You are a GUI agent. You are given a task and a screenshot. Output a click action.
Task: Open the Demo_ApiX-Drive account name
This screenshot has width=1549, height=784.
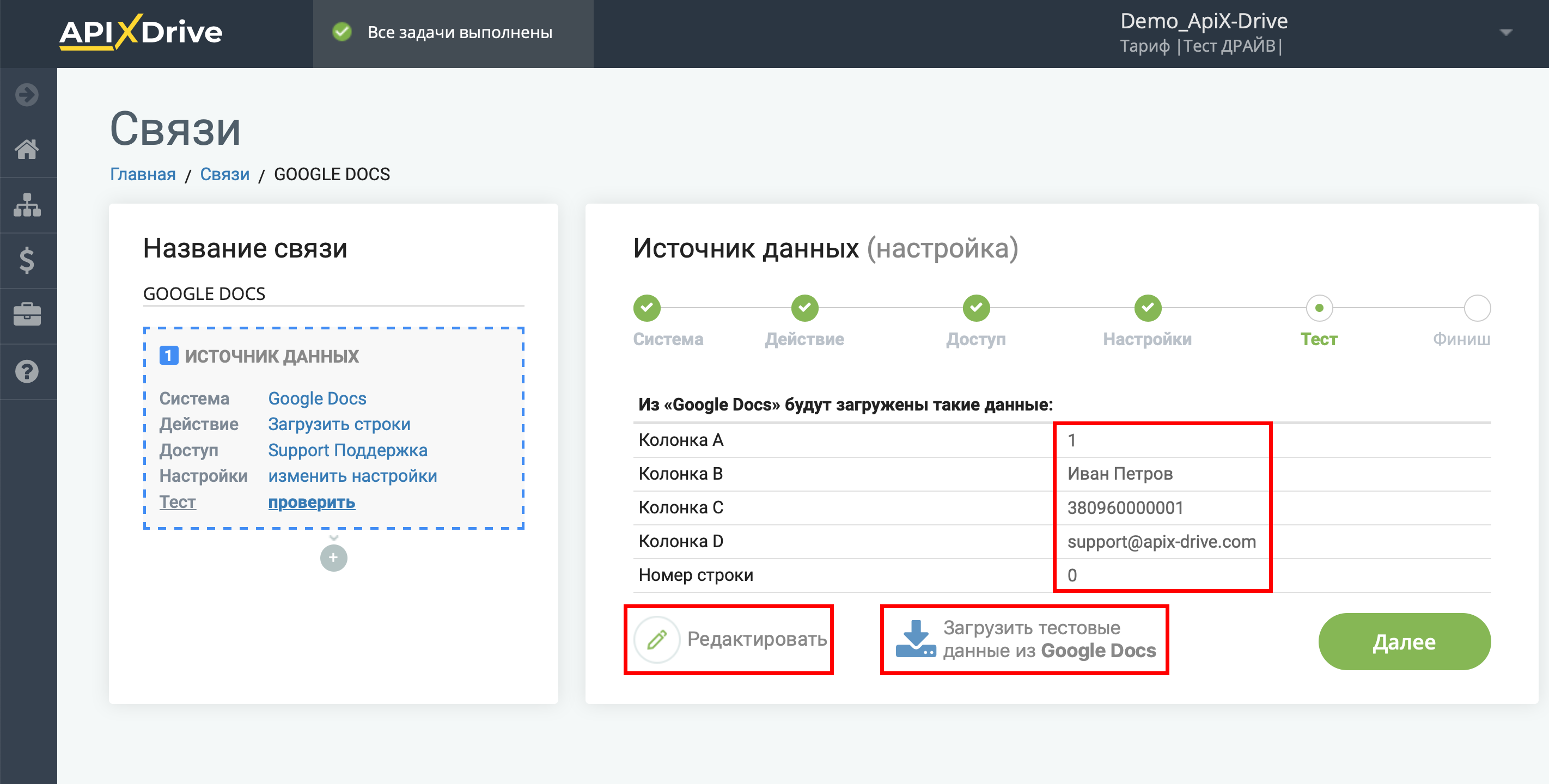1204,21
